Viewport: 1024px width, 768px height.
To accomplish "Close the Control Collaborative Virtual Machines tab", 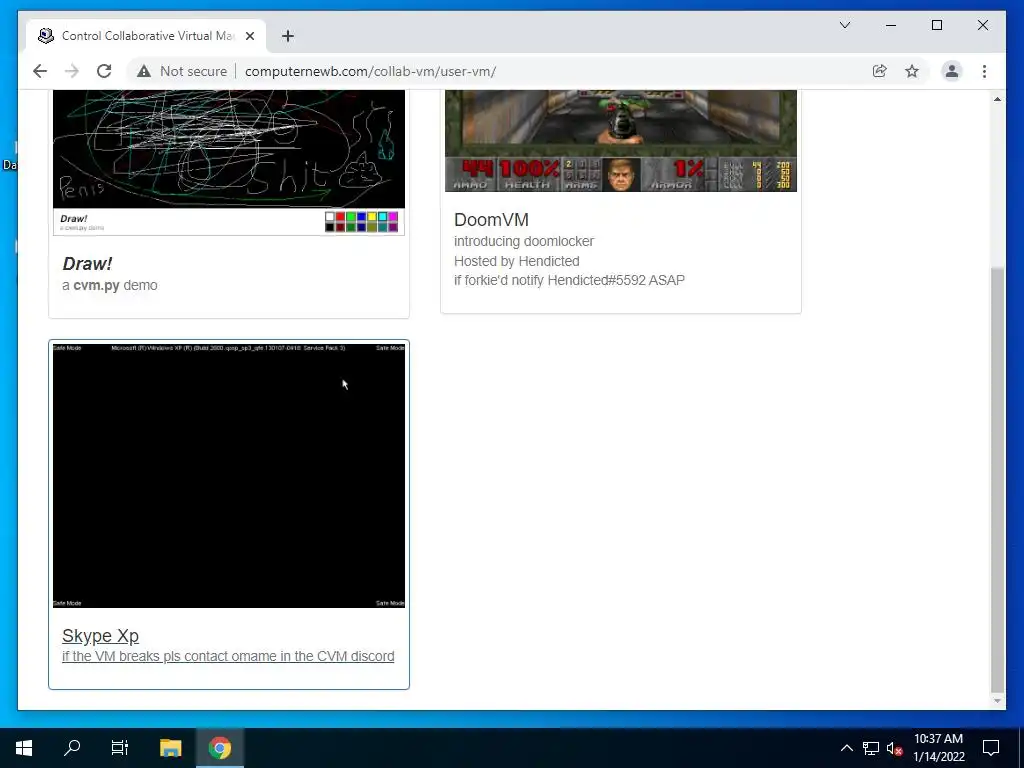I will pos(249,36).
